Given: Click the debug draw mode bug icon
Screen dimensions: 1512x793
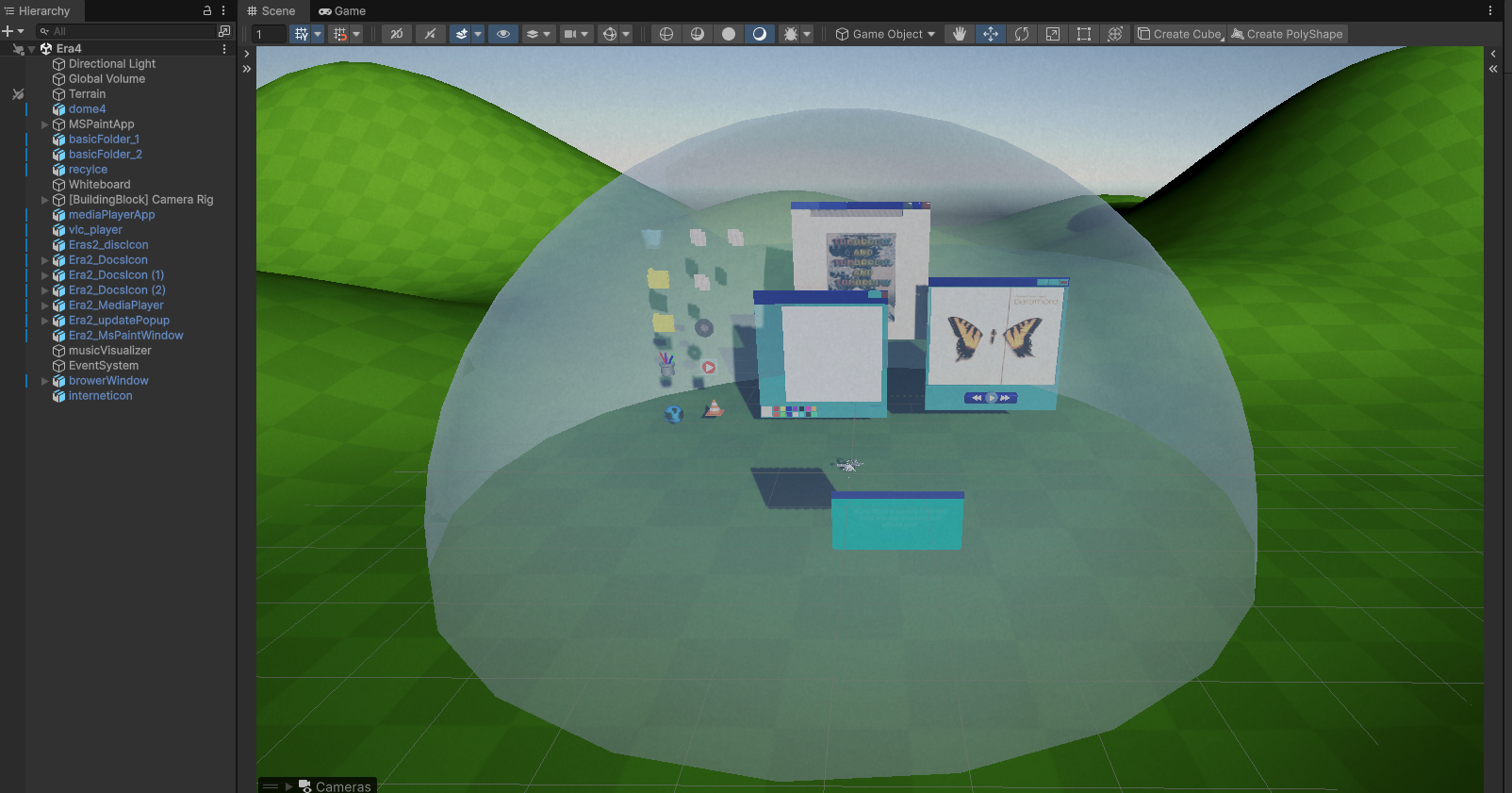Looking at the screenshot, I should pyautogui.click(x=790, y=34).
